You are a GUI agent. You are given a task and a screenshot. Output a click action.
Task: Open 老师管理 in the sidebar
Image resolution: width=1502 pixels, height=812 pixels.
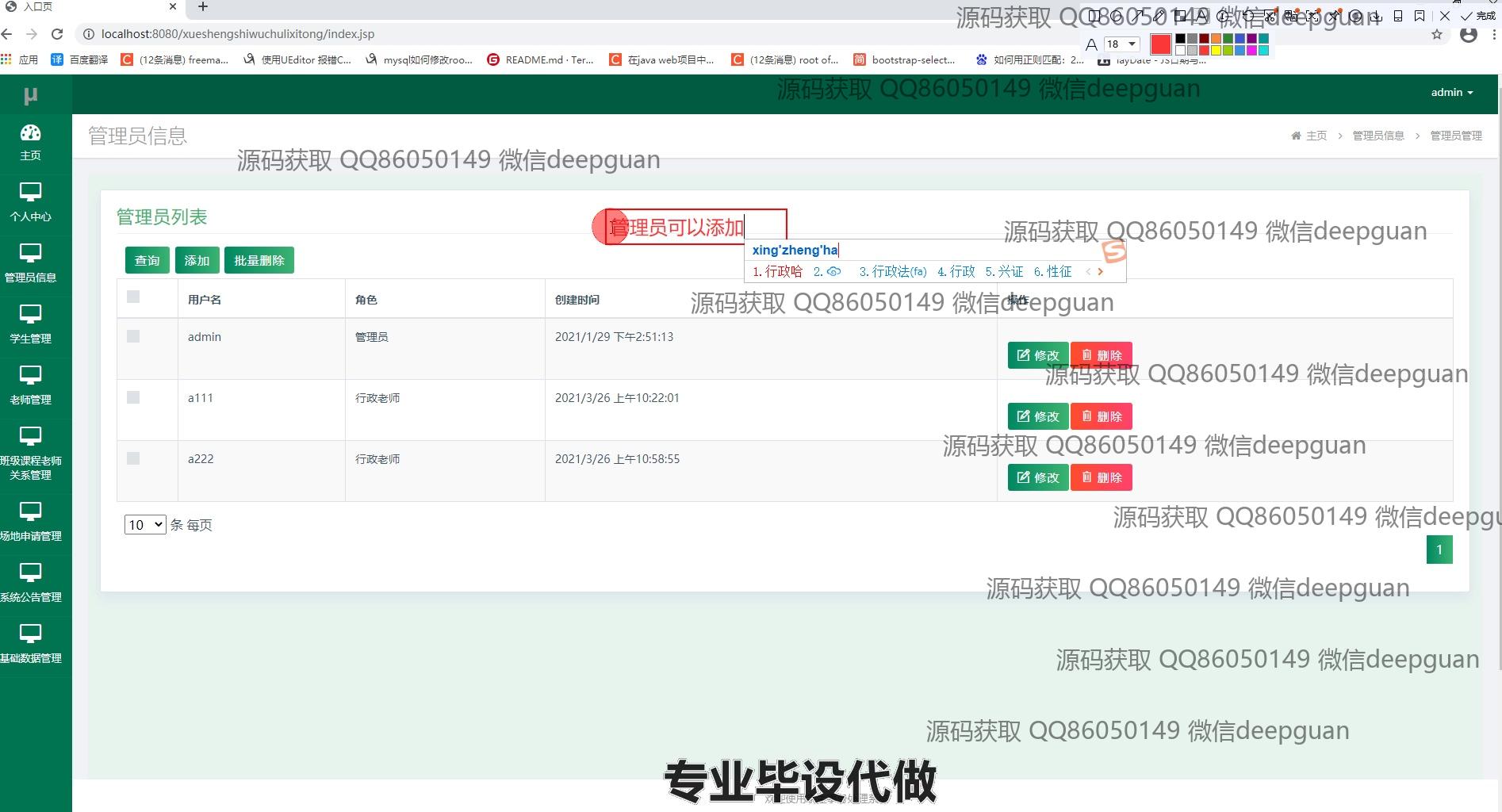point(30,385)
